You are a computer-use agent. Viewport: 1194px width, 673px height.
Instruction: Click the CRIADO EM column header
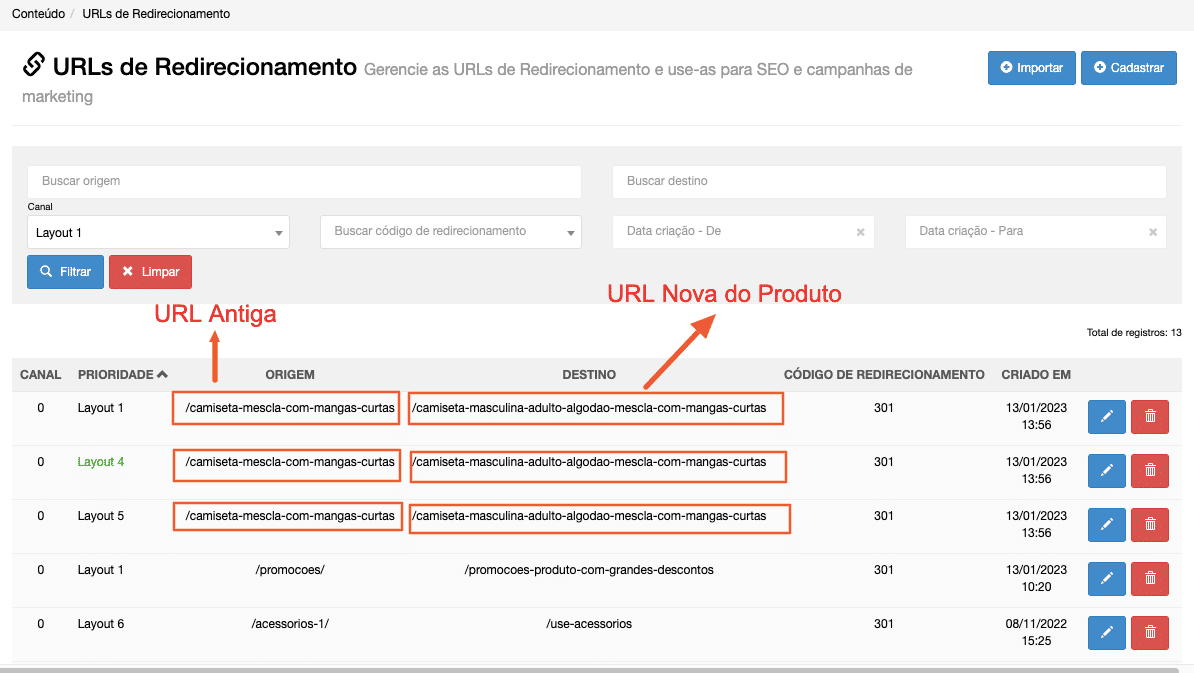click(x=1036, y=375)
